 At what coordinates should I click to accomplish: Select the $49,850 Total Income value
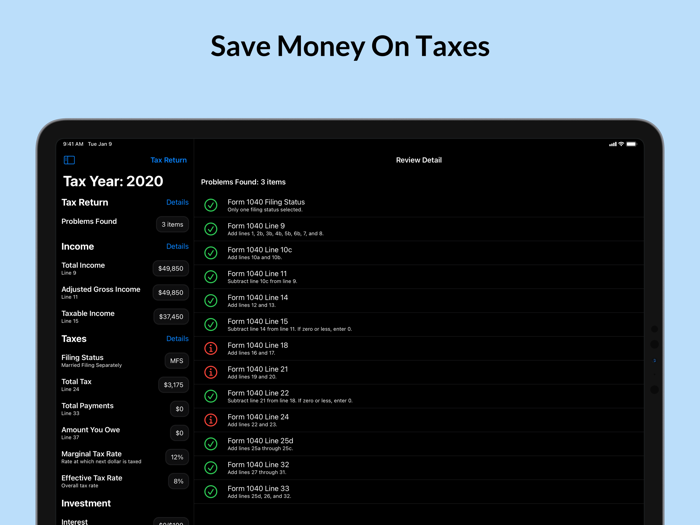point(171,269)
